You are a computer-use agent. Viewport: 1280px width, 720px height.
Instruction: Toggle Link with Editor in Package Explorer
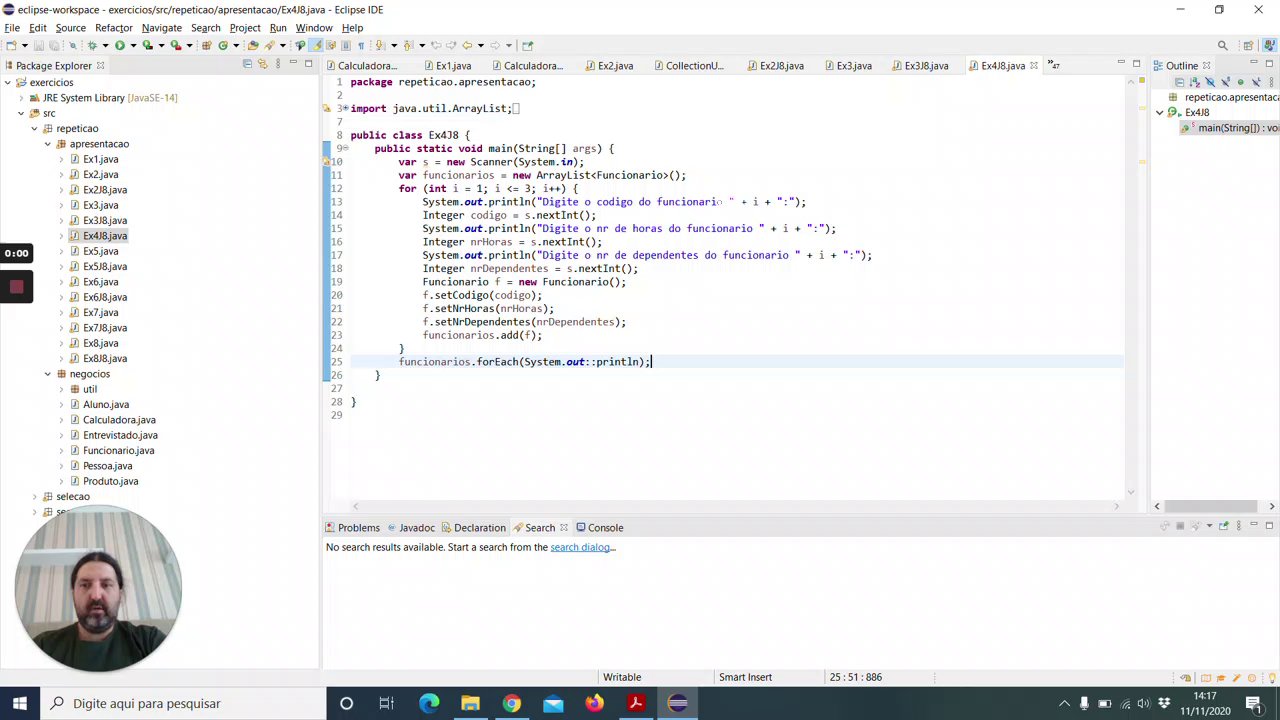[x=262, y=65]
